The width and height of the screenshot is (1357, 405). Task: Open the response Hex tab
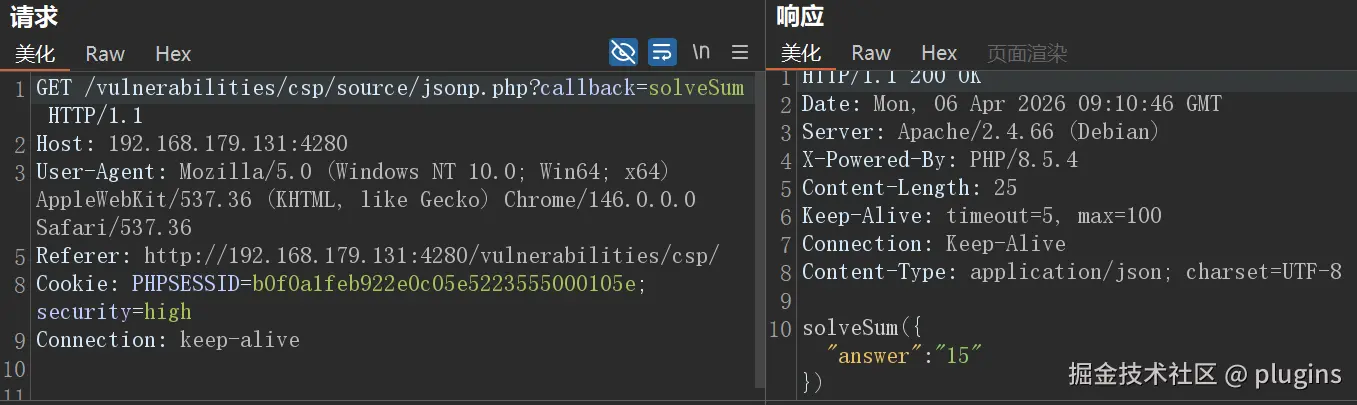[939, 54]
